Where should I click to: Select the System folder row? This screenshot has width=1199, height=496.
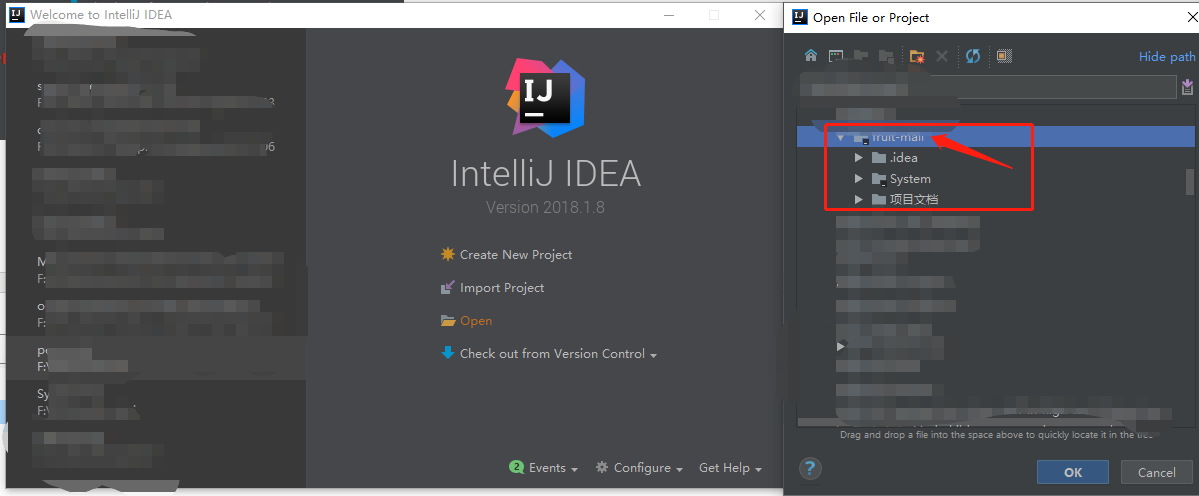coord(996,179)
